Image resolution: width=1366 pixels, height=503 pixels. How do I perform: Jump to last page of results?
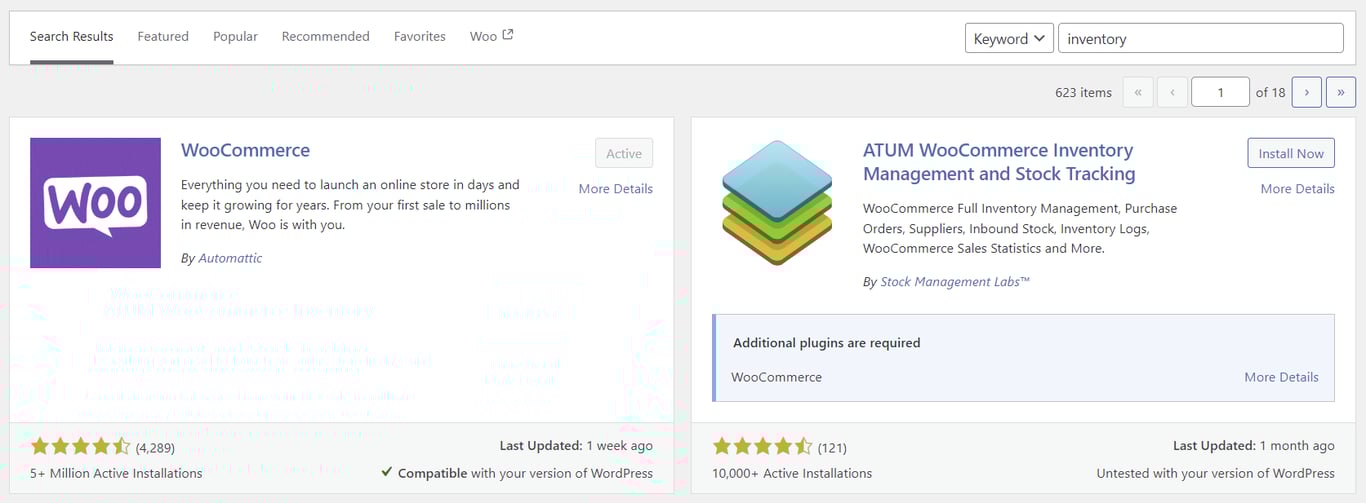[x=1341, y=92]
